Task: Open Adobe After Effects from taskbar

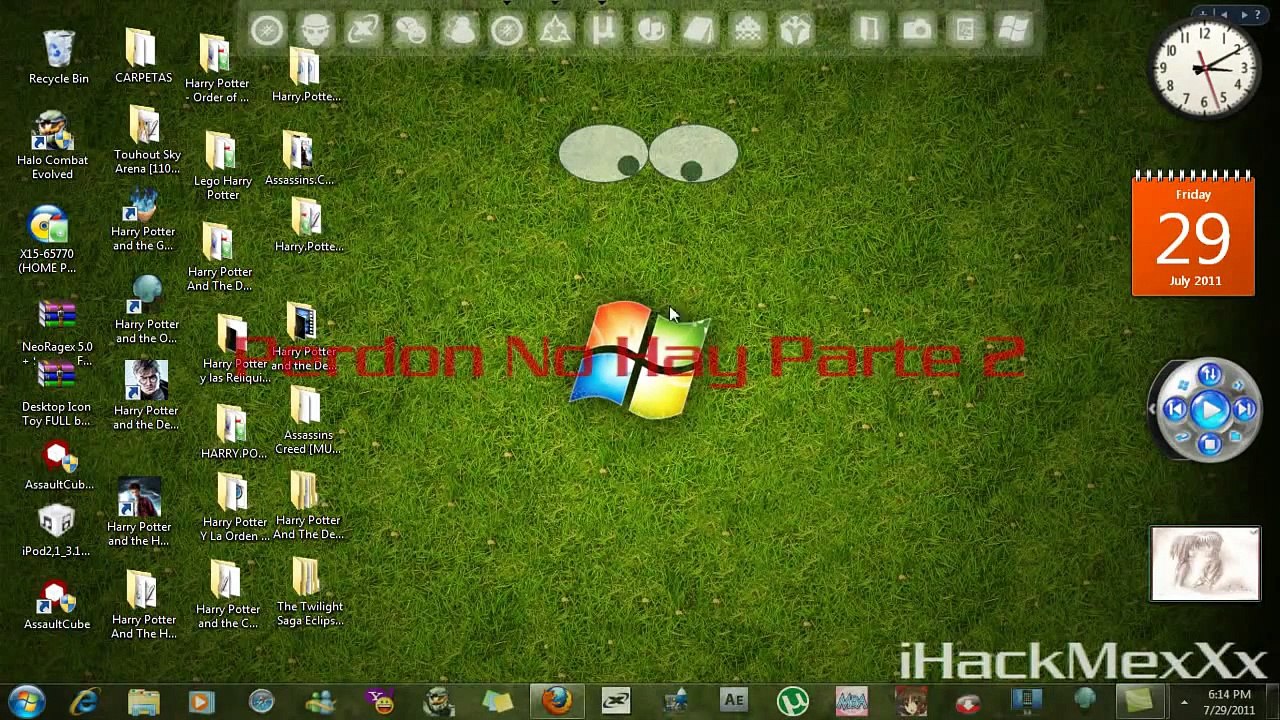Action: (734, 702)
